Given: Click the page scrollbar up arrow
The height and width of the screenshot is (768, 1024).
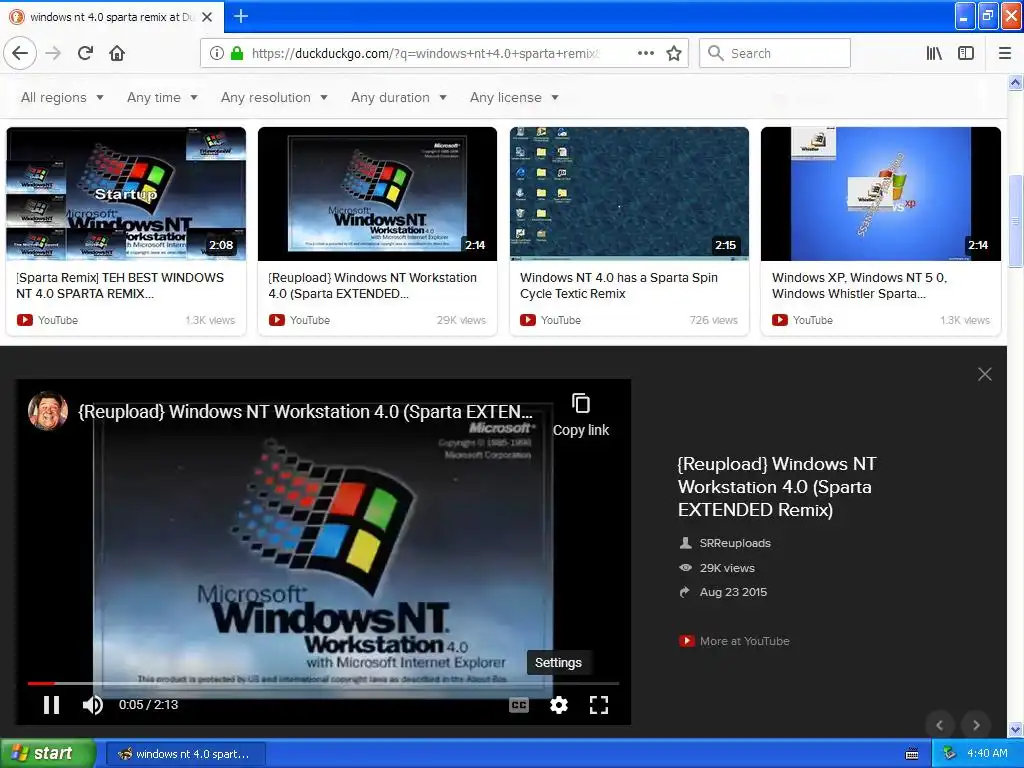Looking at the screenshot, I should [x=1016, y=82].
